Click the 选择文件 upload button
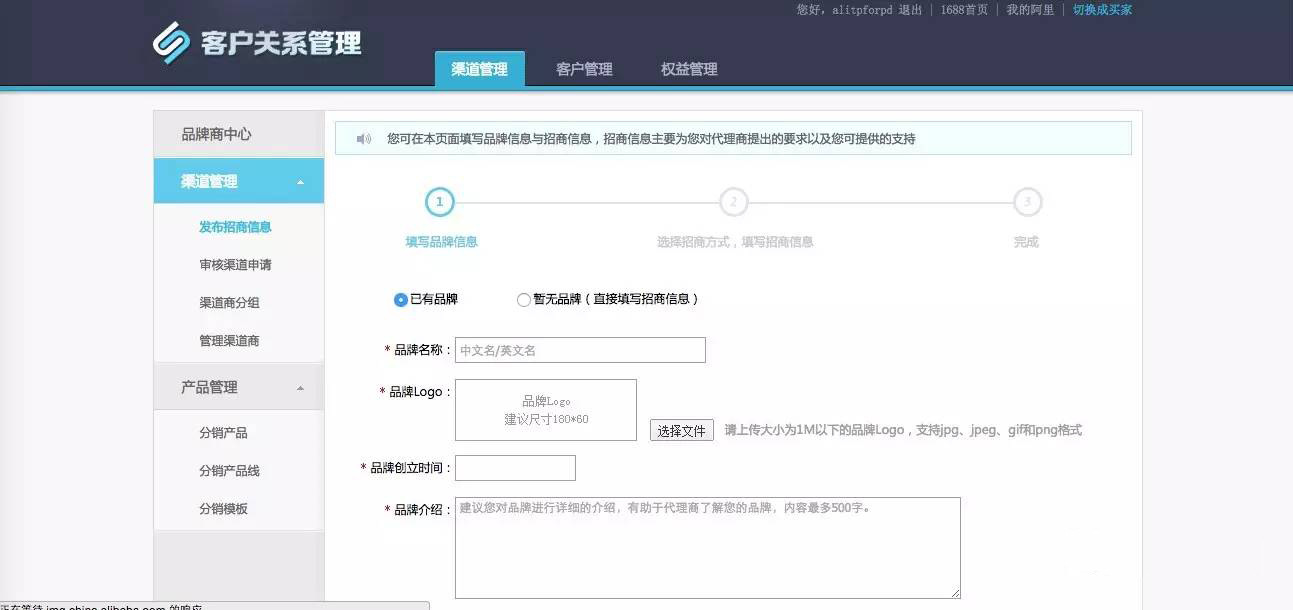Viewport: 1293px width, 610px height. [x=682, y=431]
